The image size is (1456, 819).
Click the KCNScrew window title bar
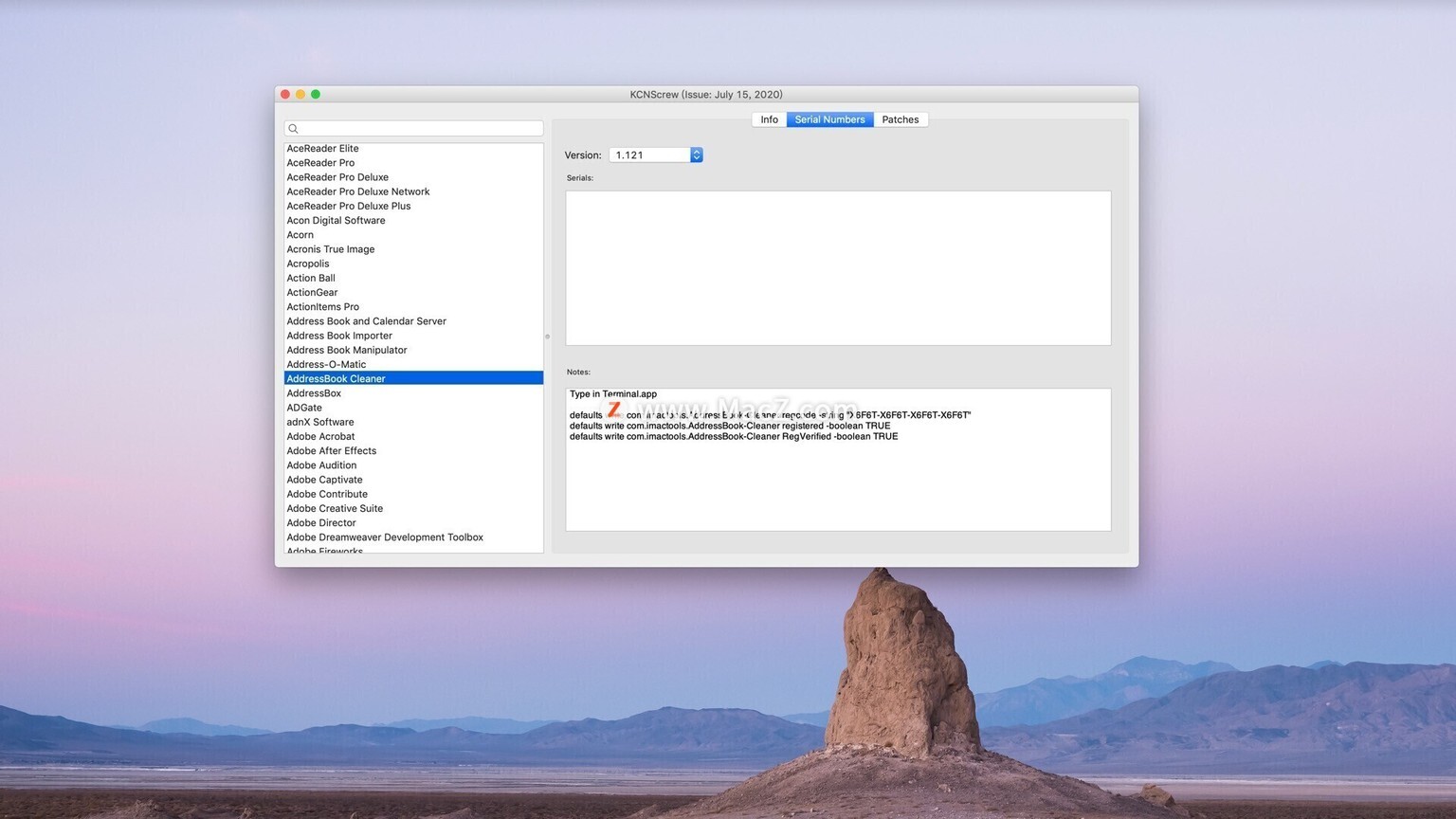(706, 94)
